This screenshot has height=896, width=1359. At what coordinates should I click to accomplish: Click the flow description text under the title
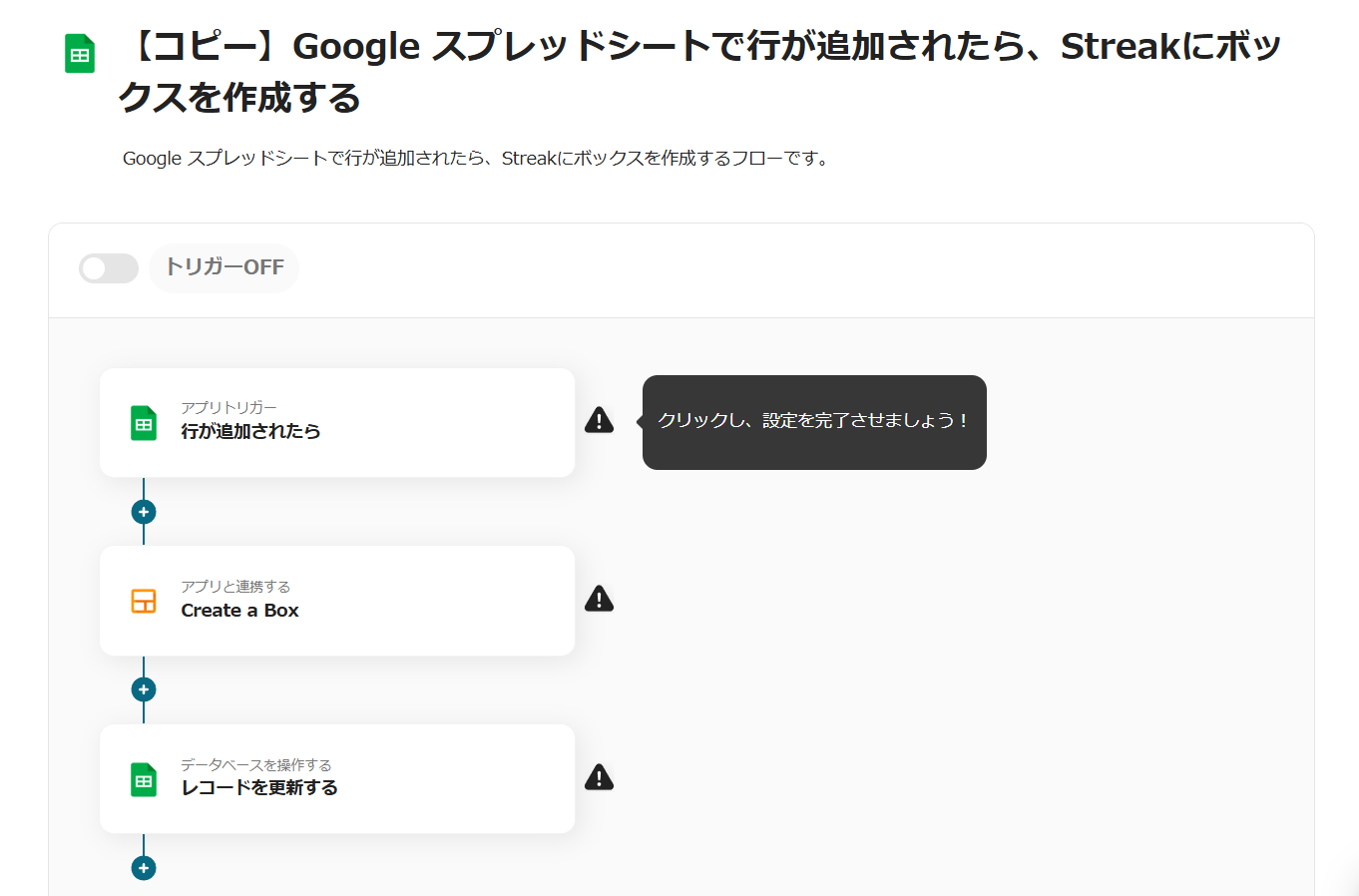point(475,159)
